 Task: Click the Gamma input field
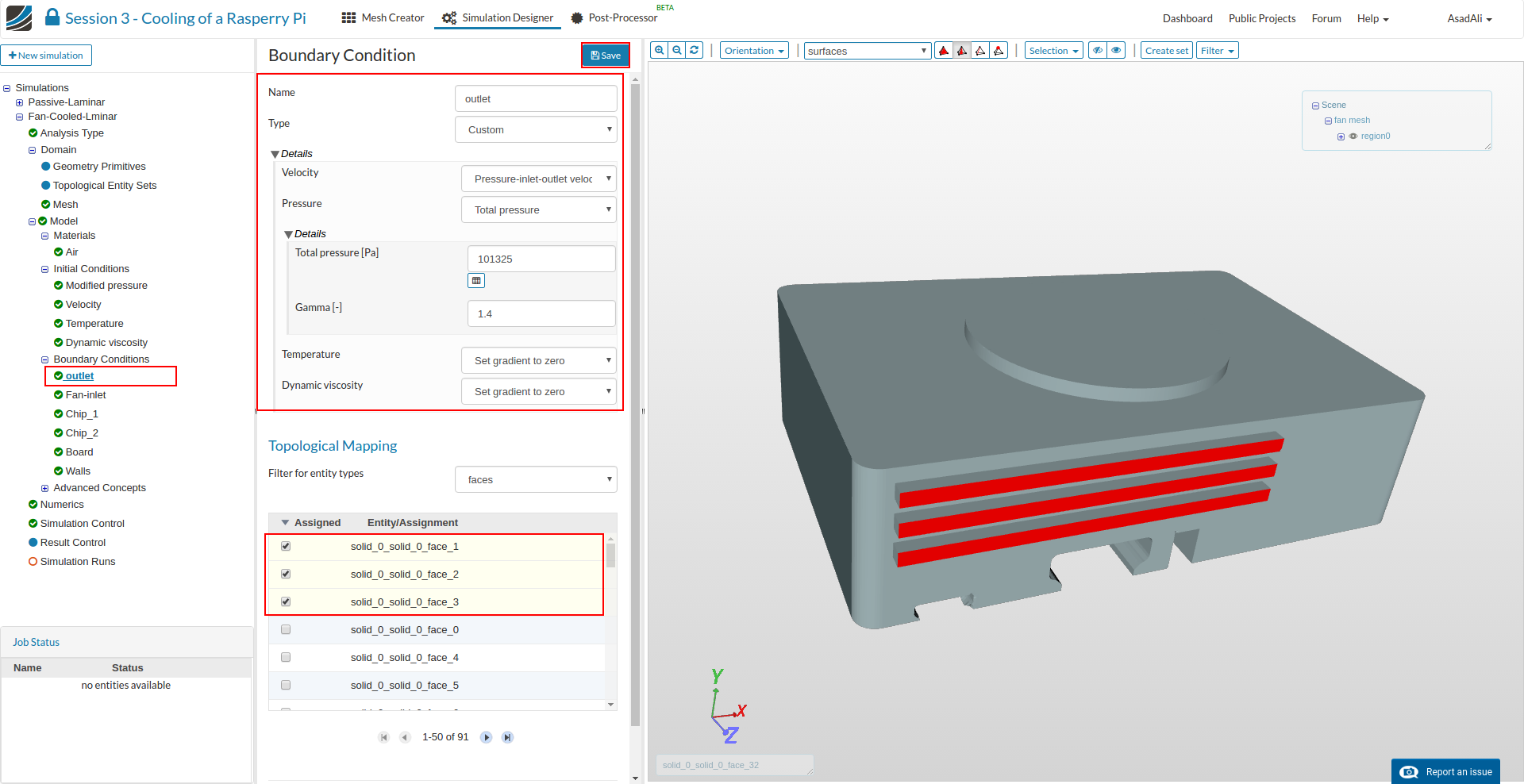(x=541, y=314)
